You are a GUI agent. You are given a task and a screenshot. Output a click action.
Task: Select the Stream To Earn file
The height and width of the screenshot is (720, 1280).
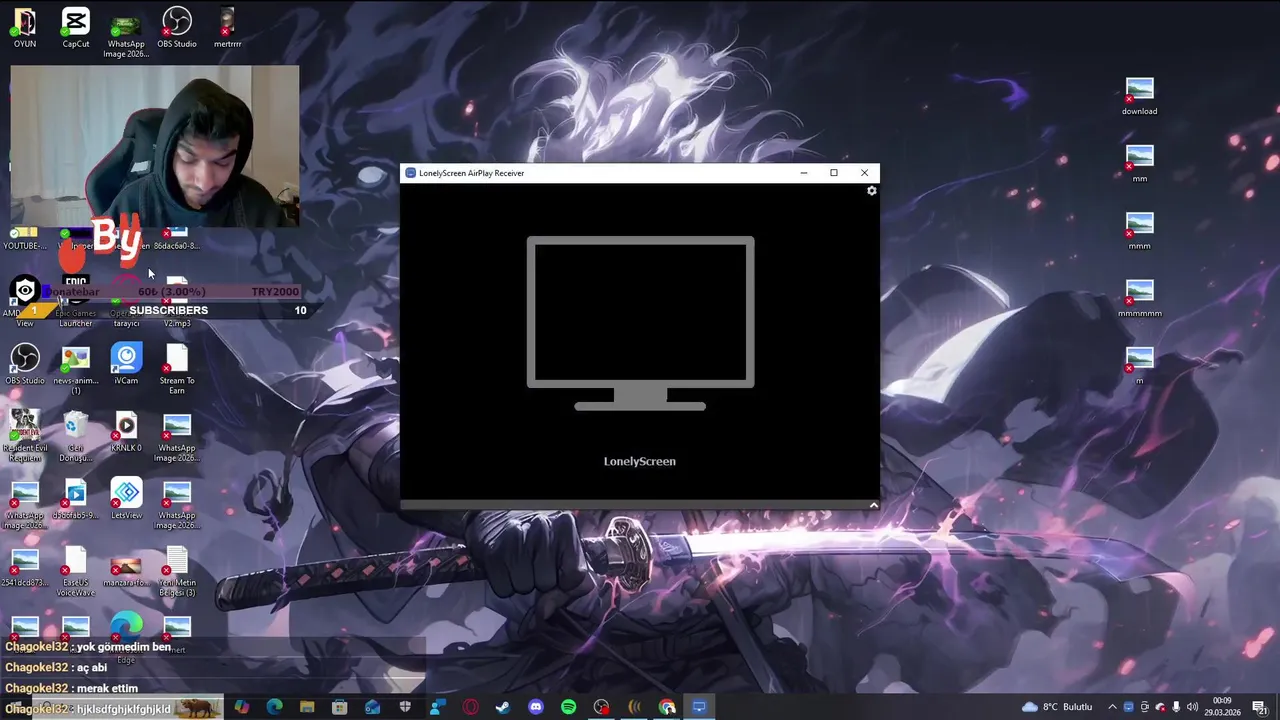pyautogui.click(x=177, y=369)
